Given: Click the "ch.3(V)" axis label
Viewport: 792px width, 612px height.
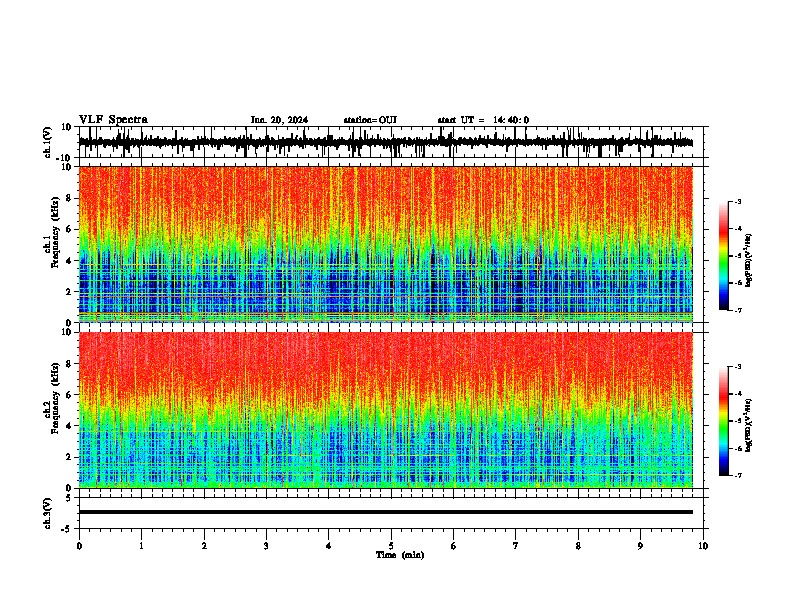Looking at the screenshot, I should 48,513.
